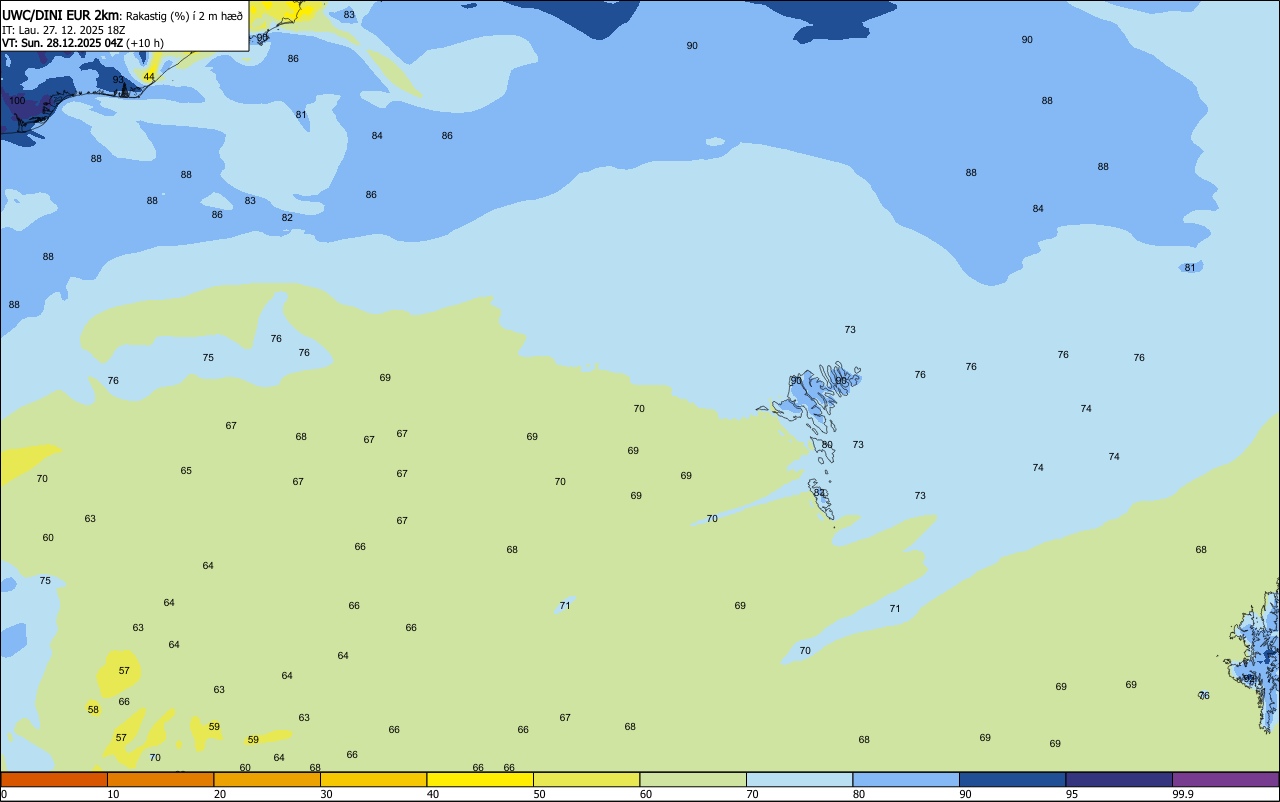The height and width of the screenshot is (802, 1280).
Task: Click the 20–30 amber legend swatch
Action: [x=267, y=779]
